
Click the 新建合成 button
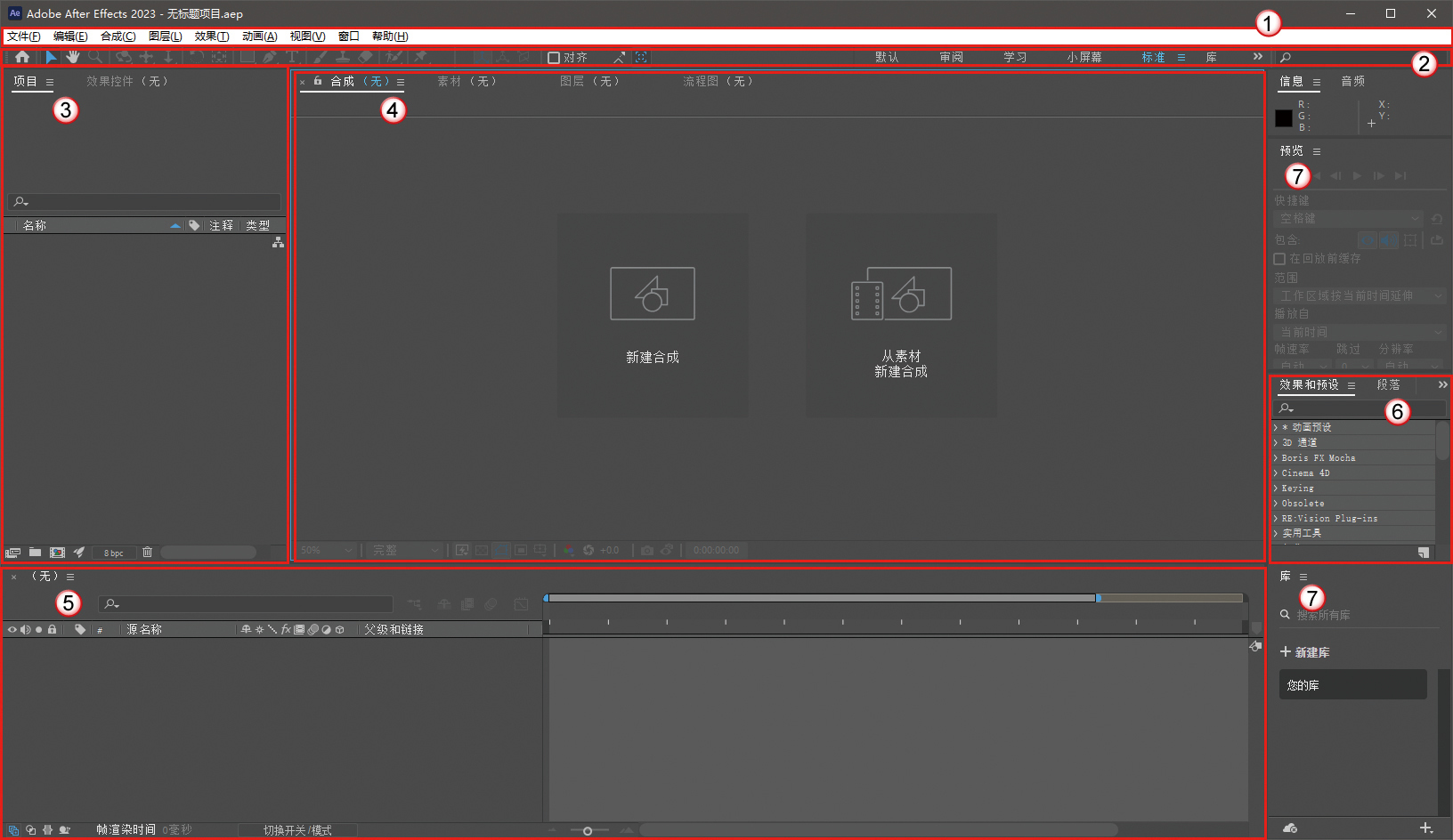pos(653,314)
